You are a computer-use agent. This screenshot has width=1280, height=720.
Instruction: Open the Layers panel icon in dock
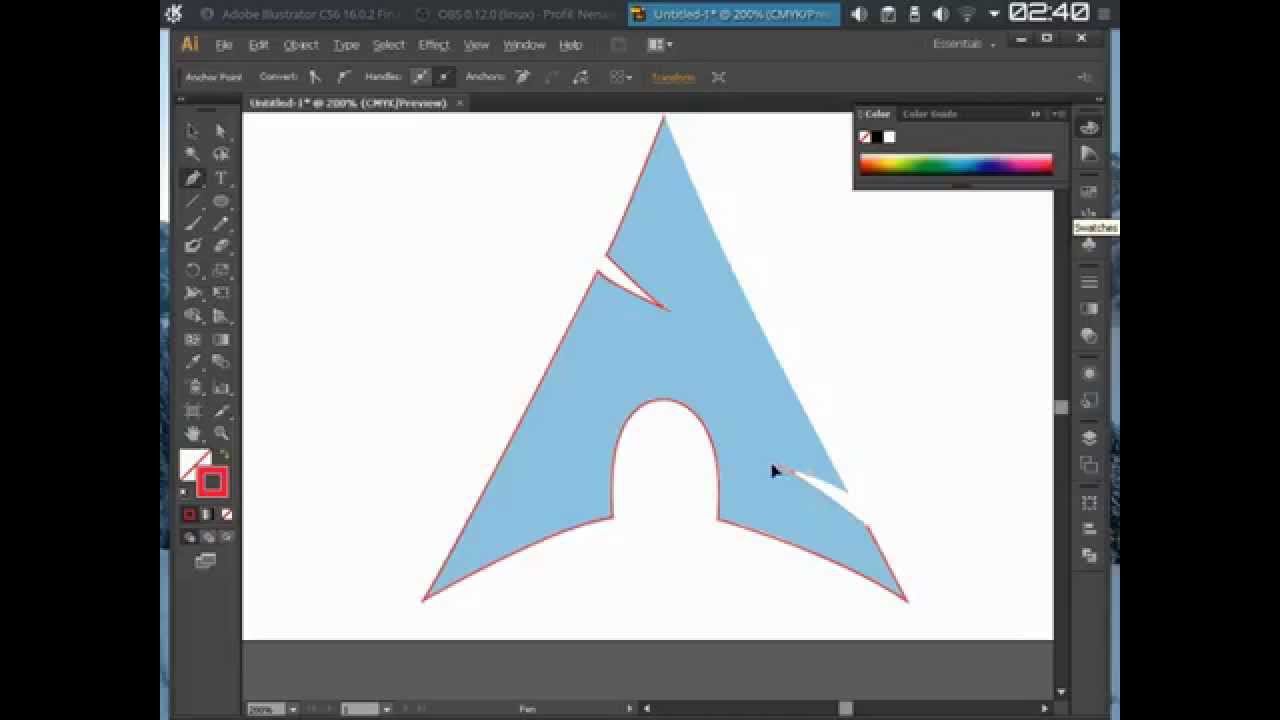point(1089,438)
